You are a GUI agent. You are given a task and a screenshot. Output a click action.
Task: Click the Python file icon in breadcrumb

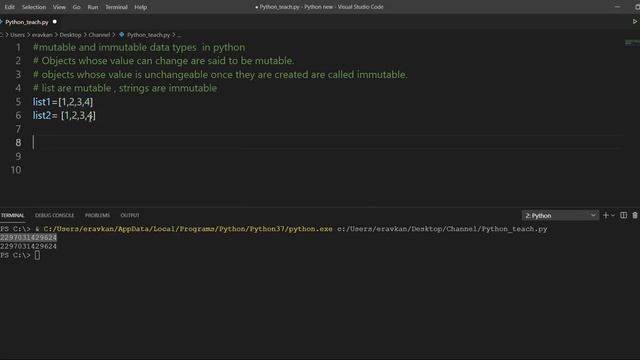(122, 35)
